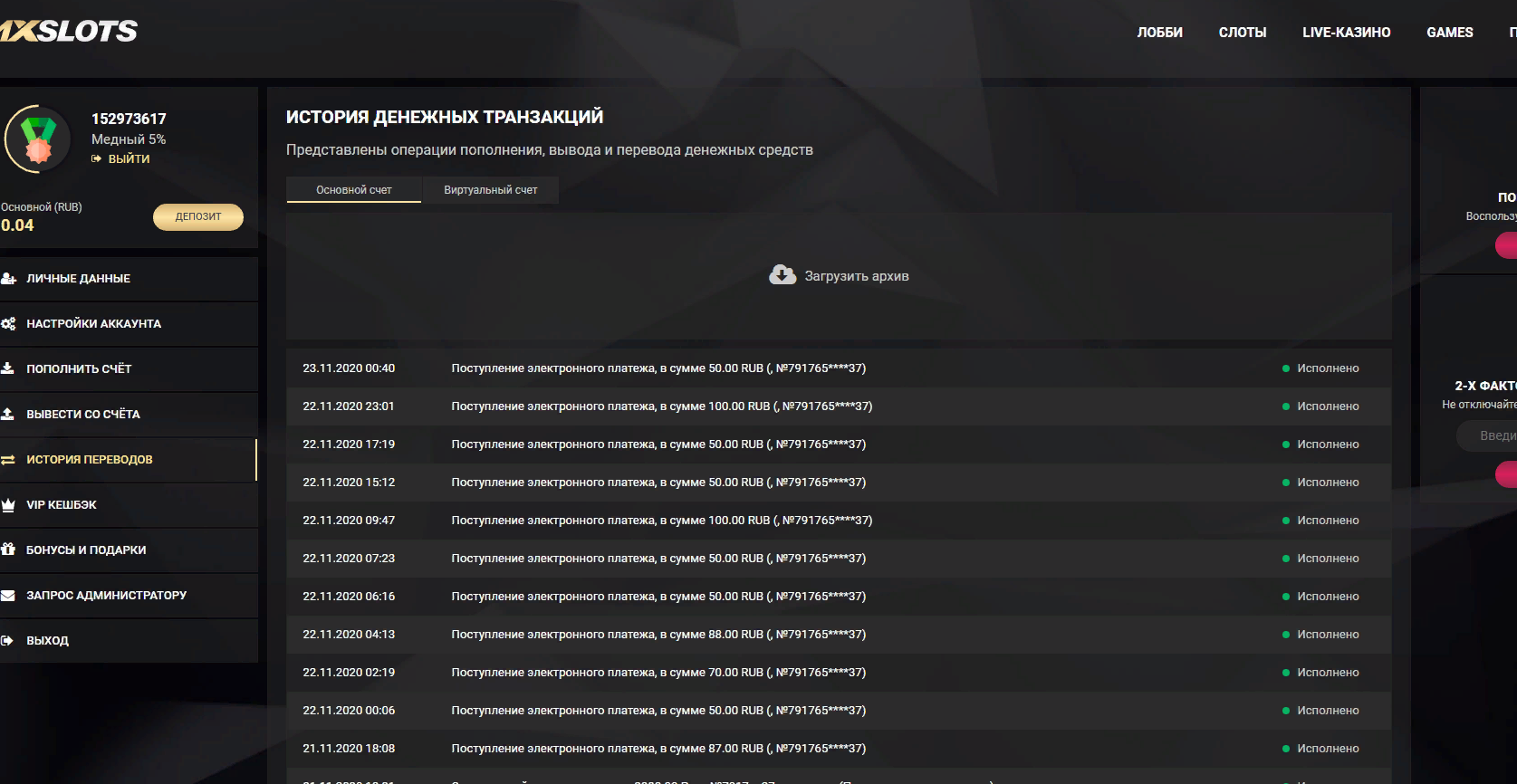
Task: Click the bonuses gift box icon
Action: 8,550
